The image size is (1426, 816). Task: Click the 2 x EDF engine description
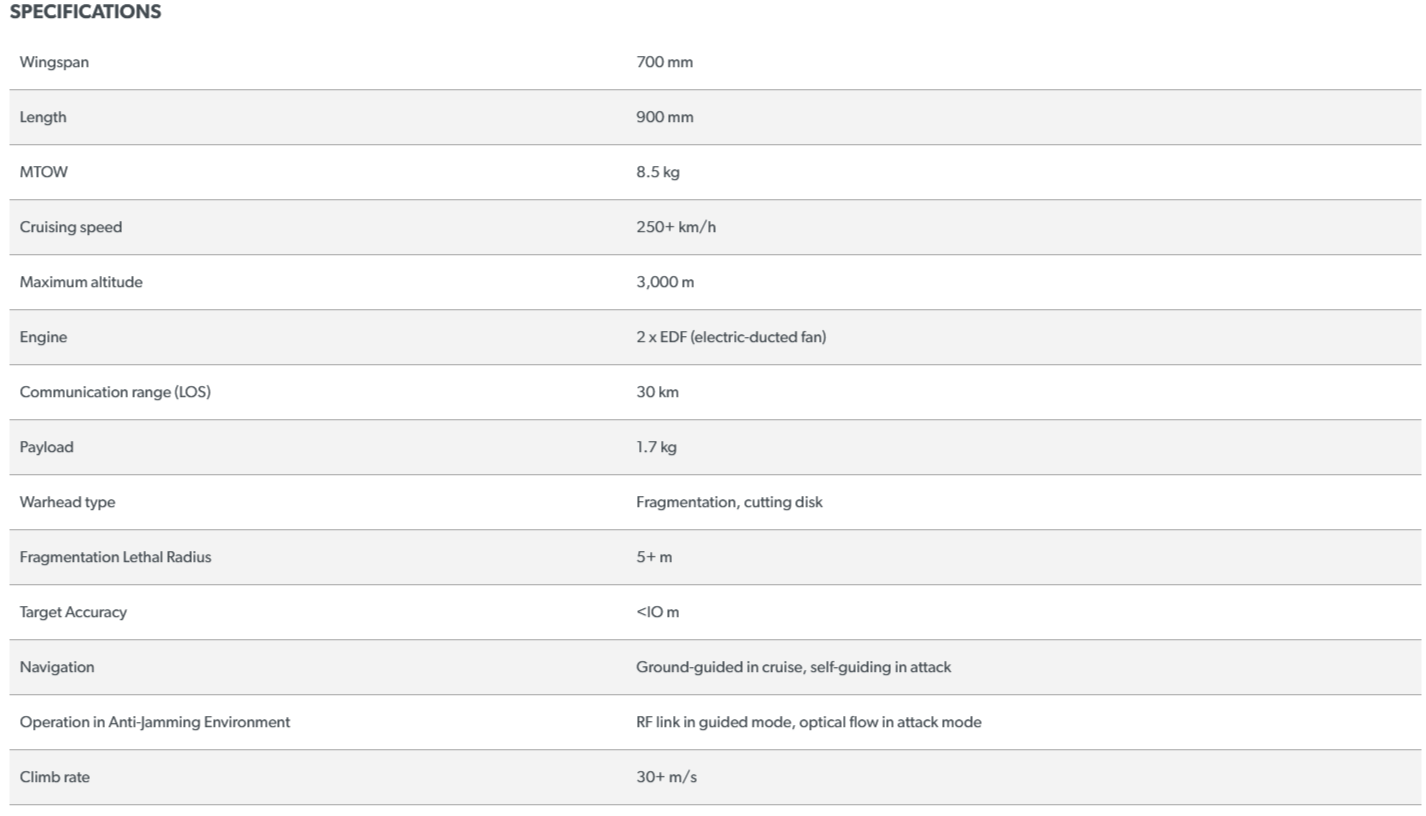[x=731, y=337]
